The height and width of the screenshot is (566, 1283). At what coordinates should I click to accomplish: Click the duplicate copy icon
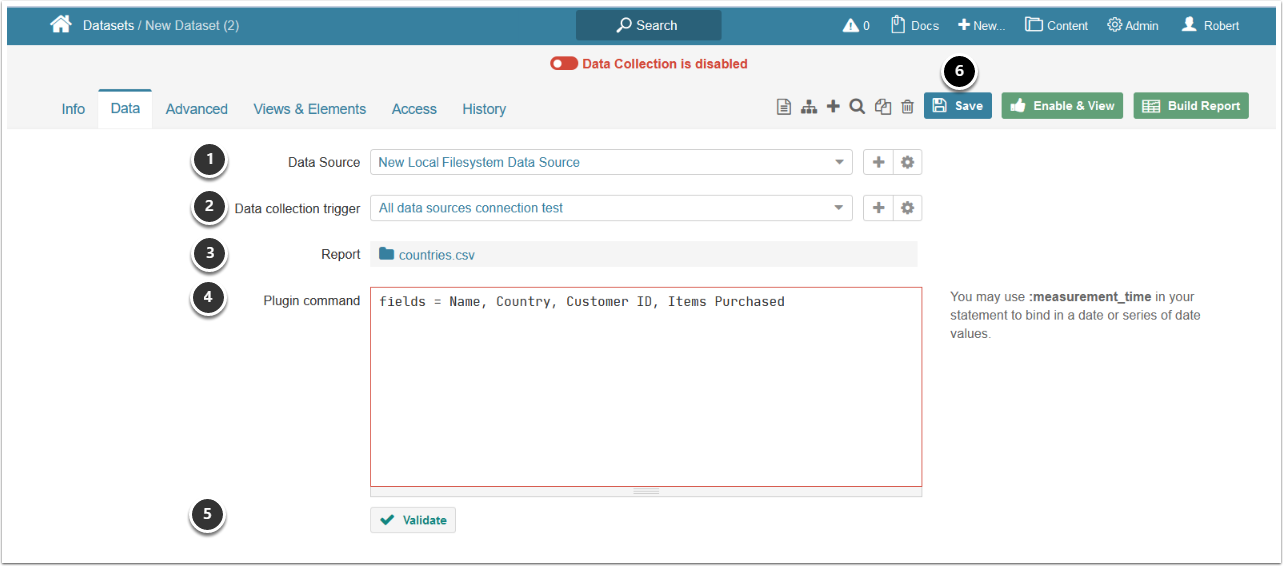[x=883, y=106]
